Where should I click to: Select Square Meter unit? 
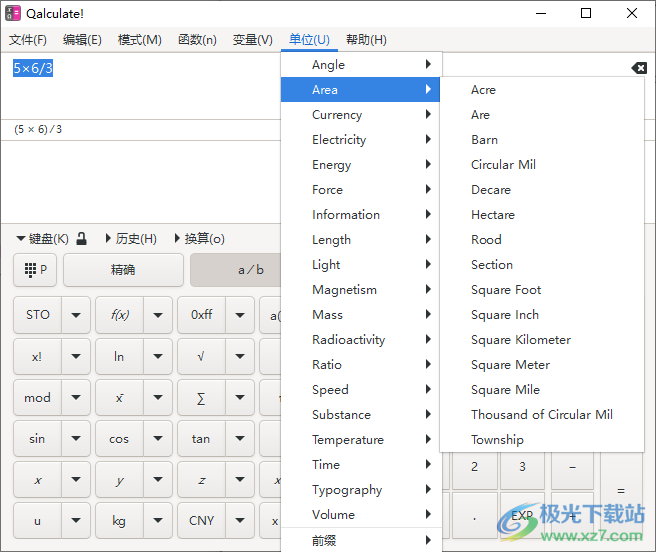(542, 365)
